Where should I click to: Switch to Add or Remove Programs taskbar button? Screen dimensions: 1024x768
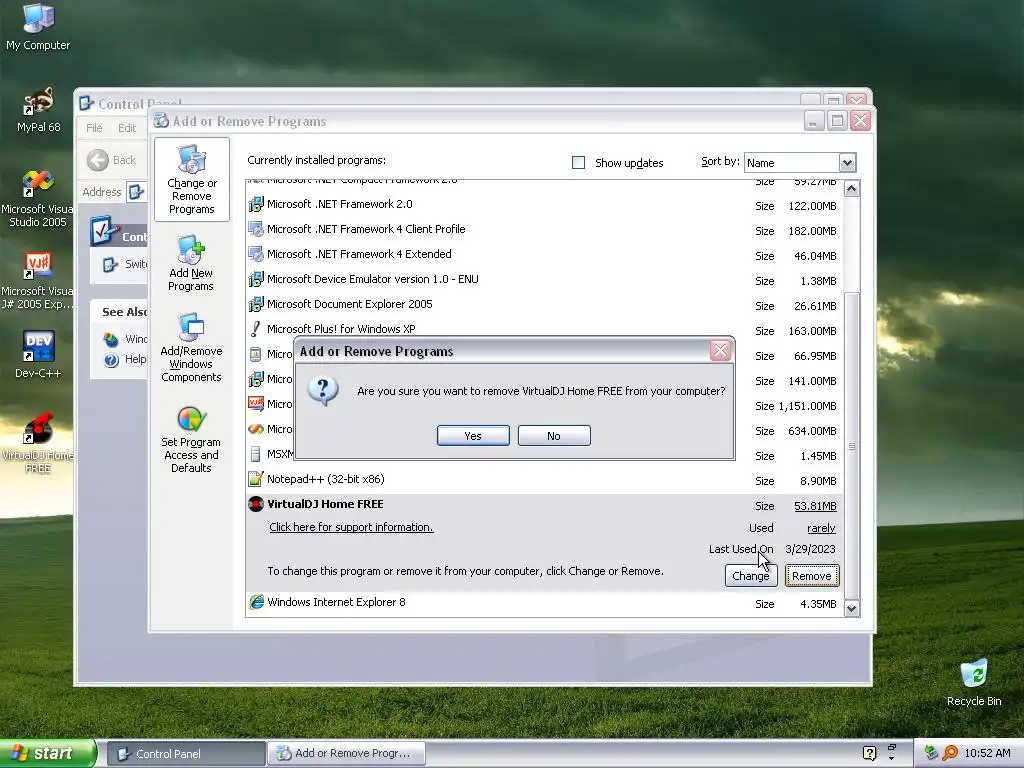pos(346,754)
